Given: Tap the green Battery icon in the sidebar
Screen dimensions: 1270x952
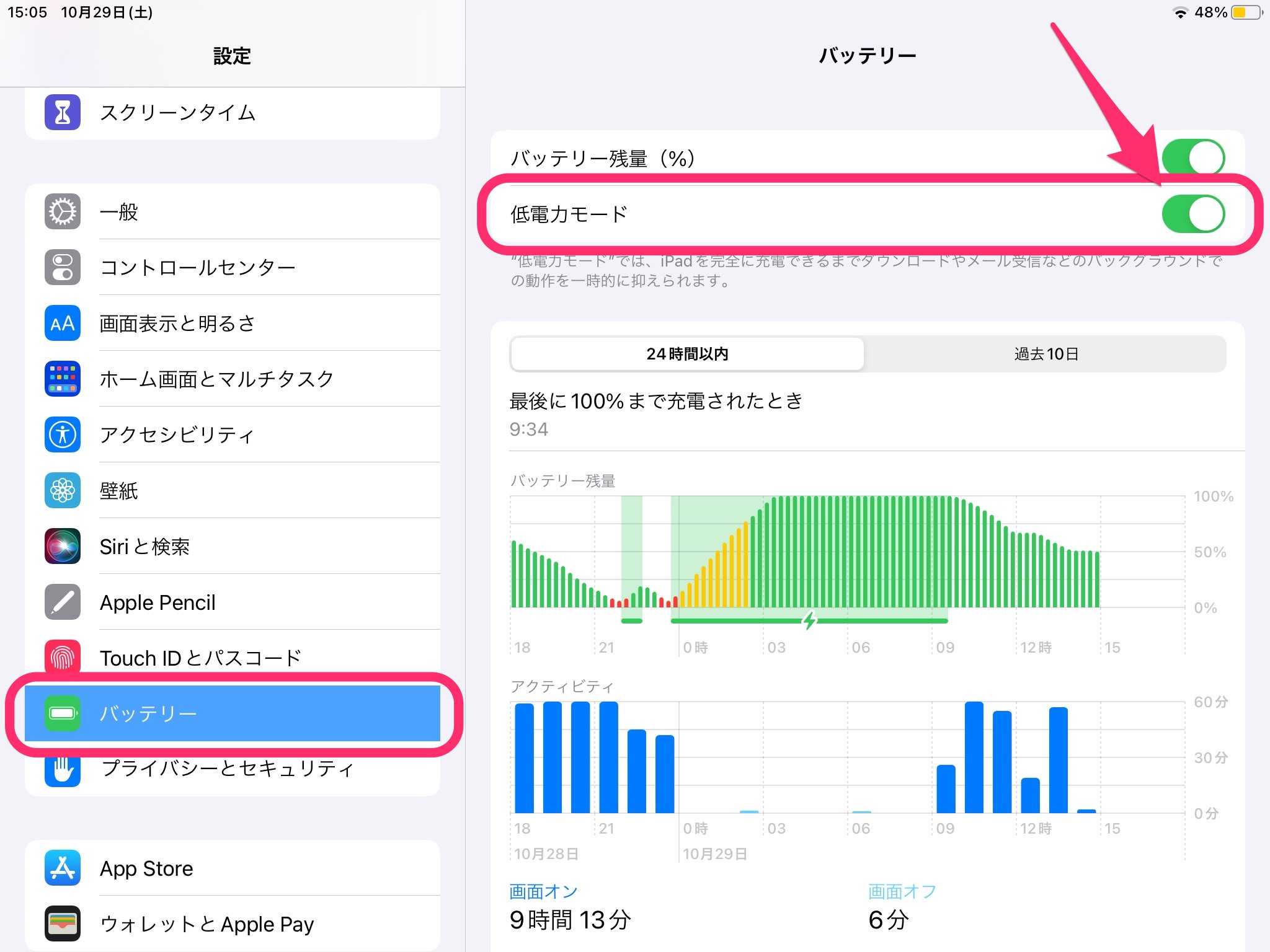Looking at the screenshot, I should (x=63, y=713).
